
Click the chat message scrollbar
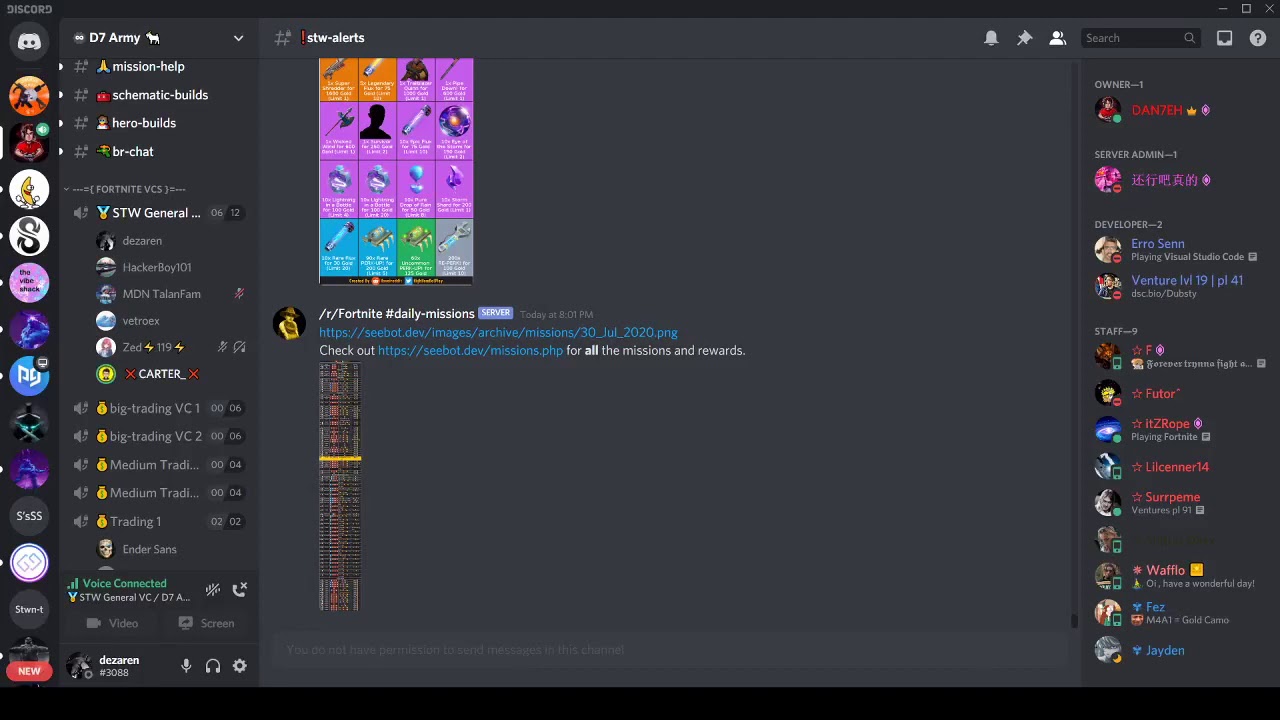(x=1075, y=621)
